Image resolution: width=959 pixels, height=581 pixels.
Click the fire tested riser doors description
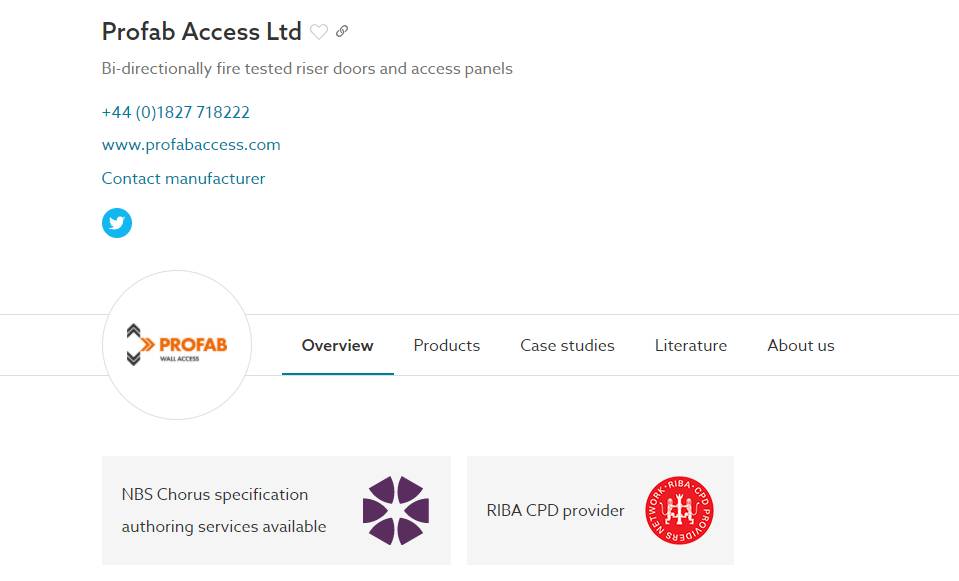pos(307,69)
